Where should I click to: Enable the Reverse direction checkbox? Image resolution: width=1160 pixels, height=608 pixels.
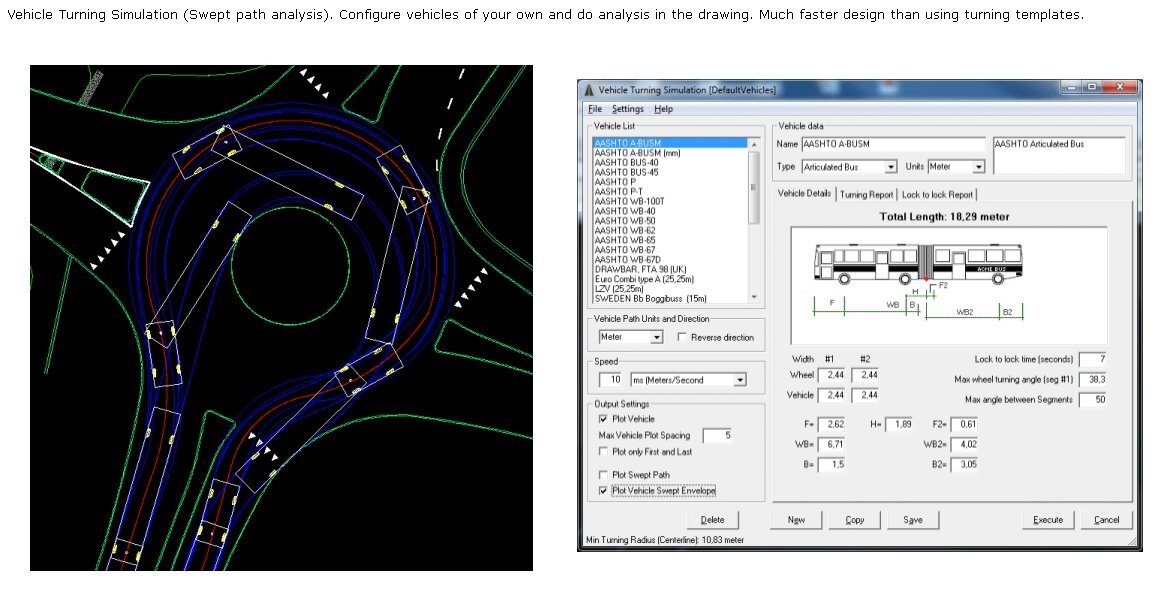coord(683,338)
